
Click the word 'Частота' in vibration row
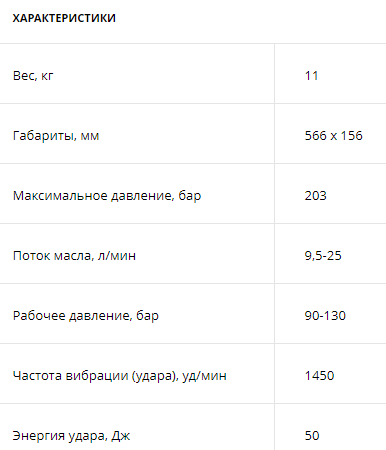pyautogui.click(x=37, y=376)
